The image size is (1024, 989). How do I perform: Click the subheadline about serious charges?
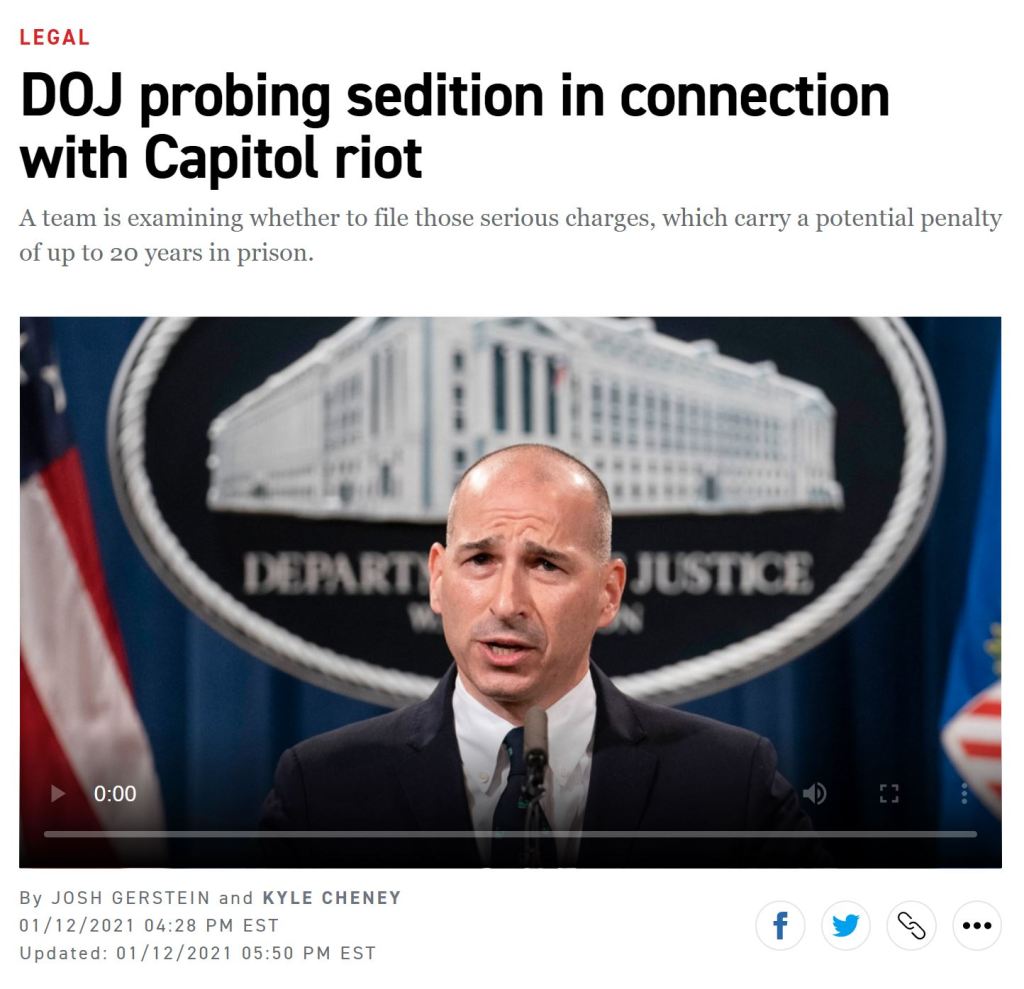(x=510, y=236)
